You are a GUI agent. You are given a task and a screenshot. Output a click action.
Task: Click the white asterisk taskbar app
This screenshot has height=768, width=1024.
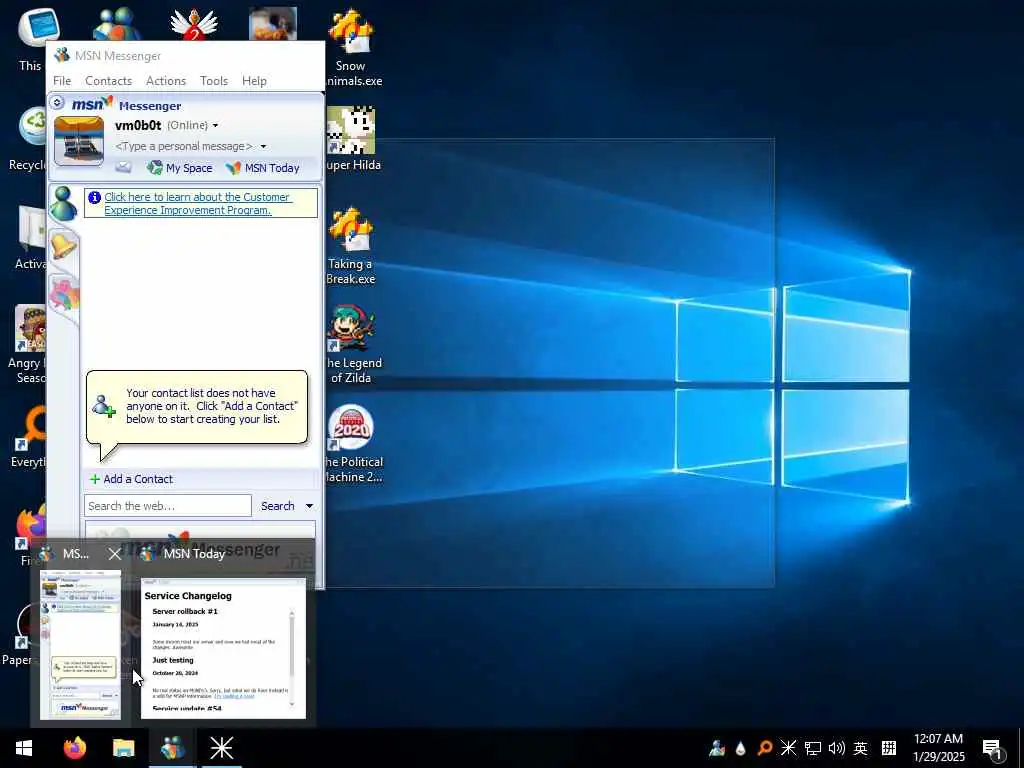[221, 748]
